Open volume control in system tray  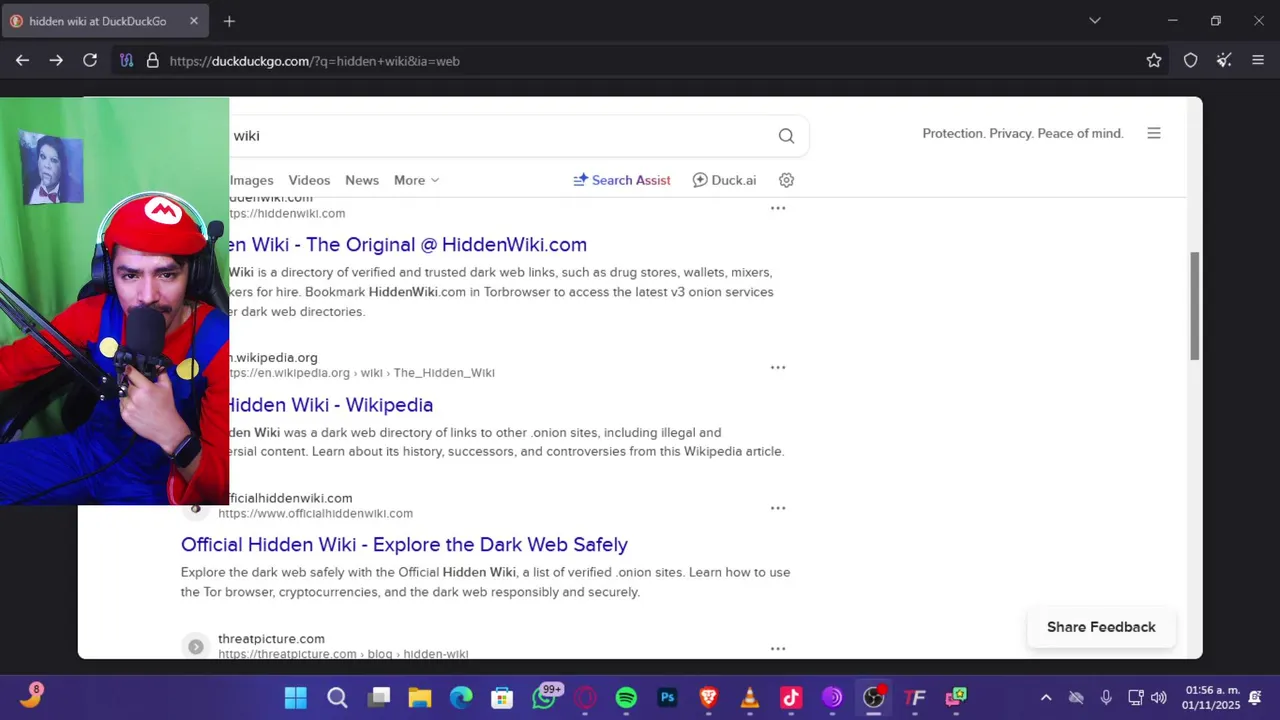click(x=1159, y=698)
